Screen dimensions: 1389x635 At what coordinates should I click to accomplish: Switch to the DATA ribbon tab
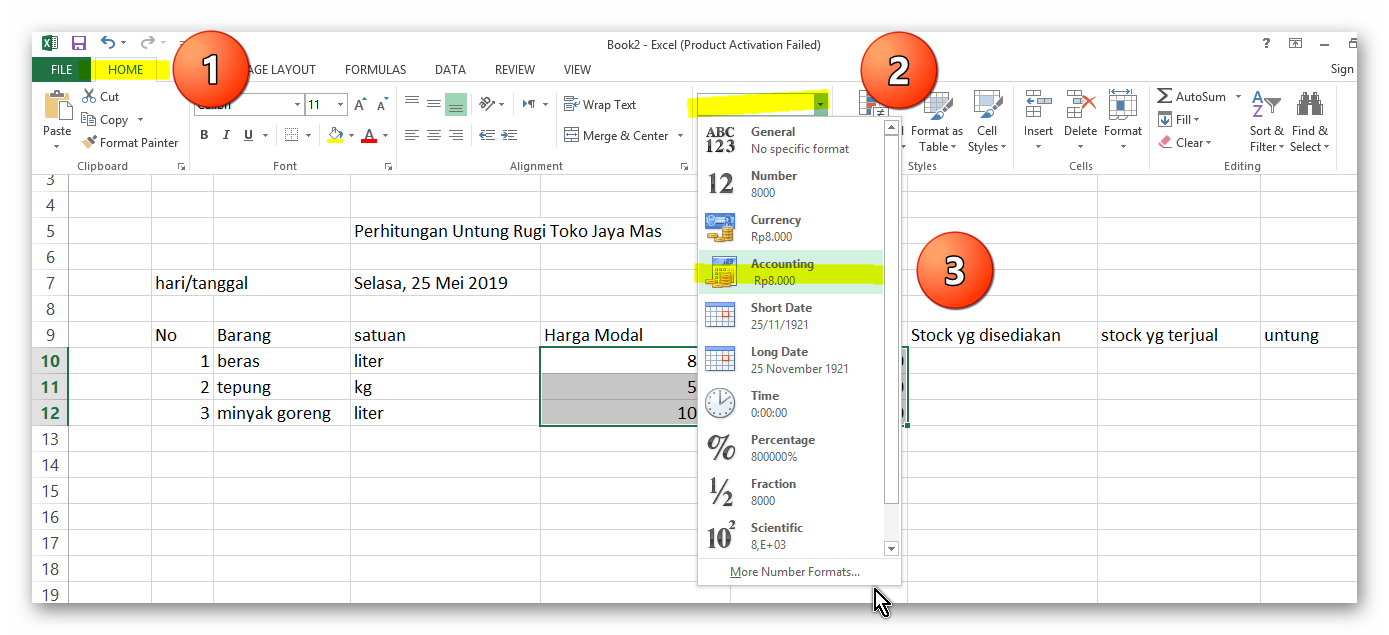click(450, 69)
